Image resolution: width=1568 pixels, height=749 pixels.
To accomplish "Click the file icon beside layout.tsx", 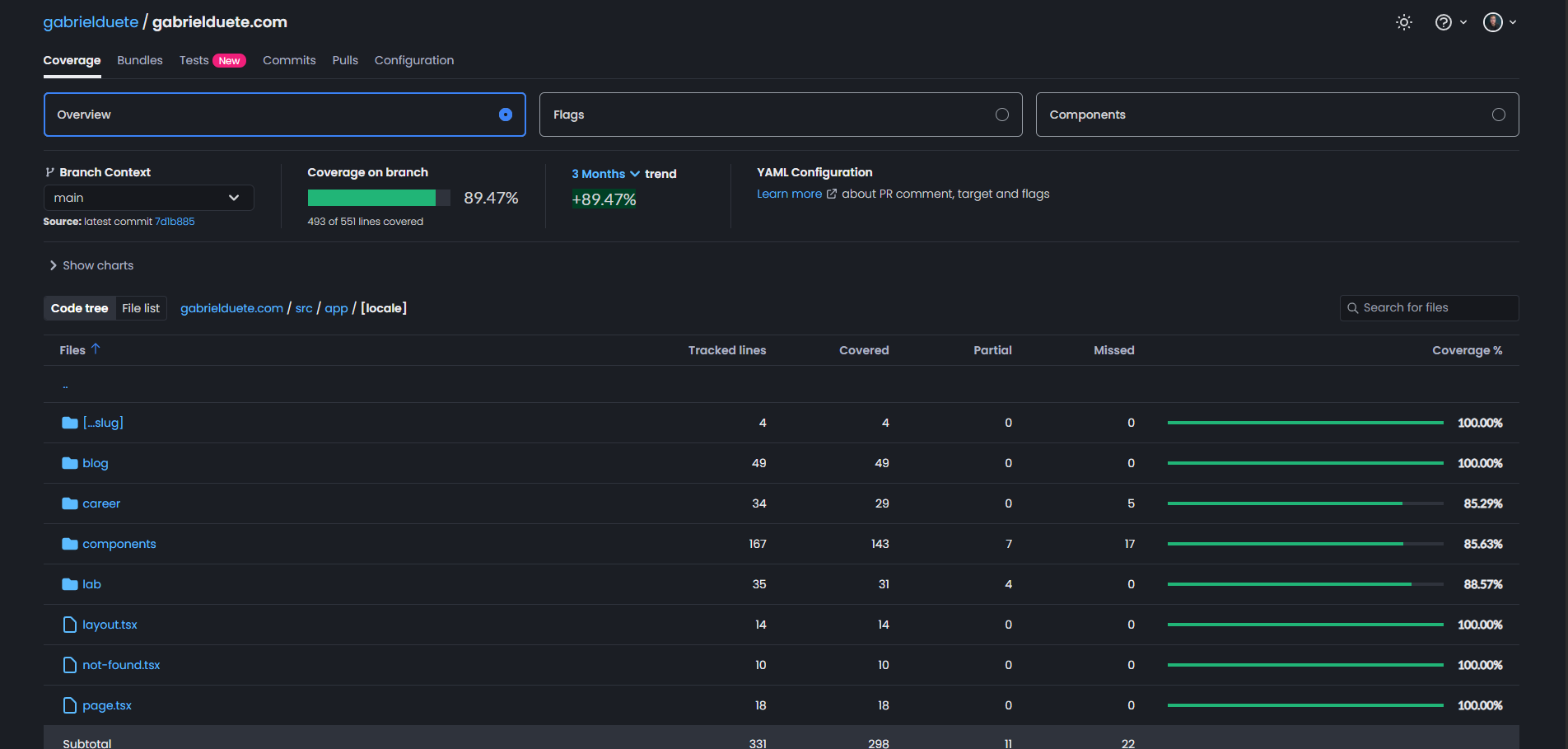I will pos(69,624).
